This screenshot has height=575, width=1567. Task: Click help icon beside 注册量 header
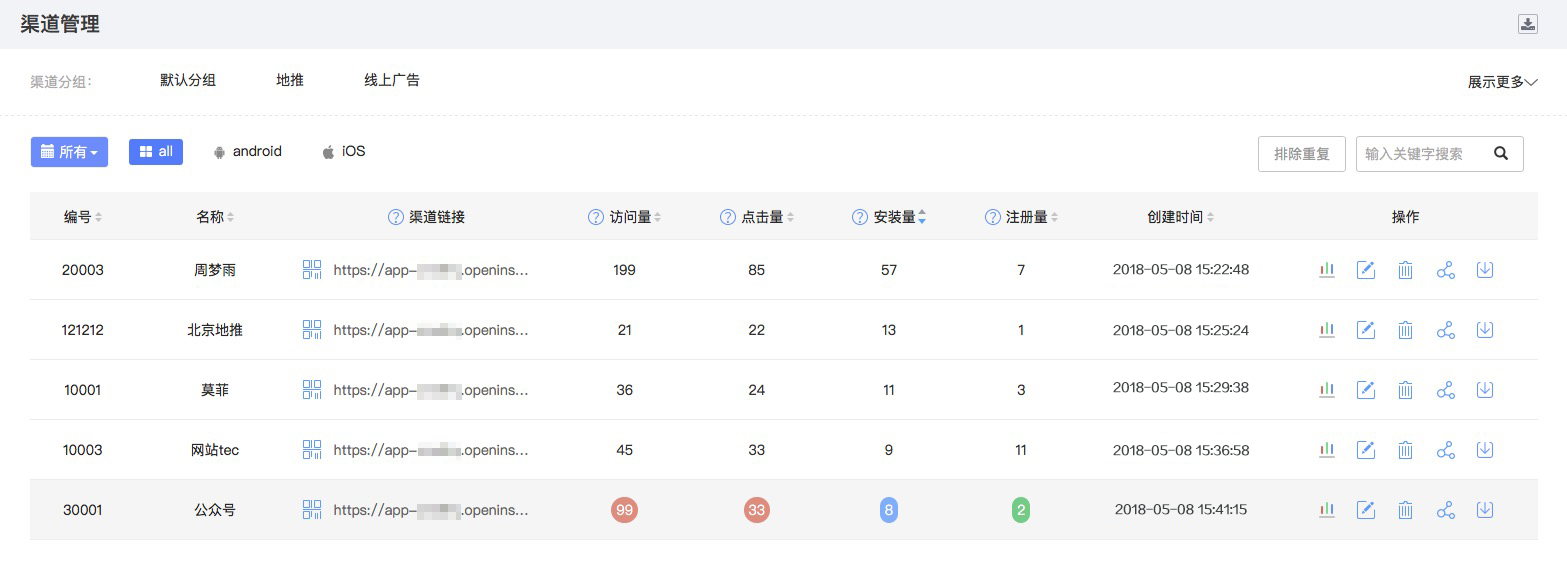coord(993,217)
